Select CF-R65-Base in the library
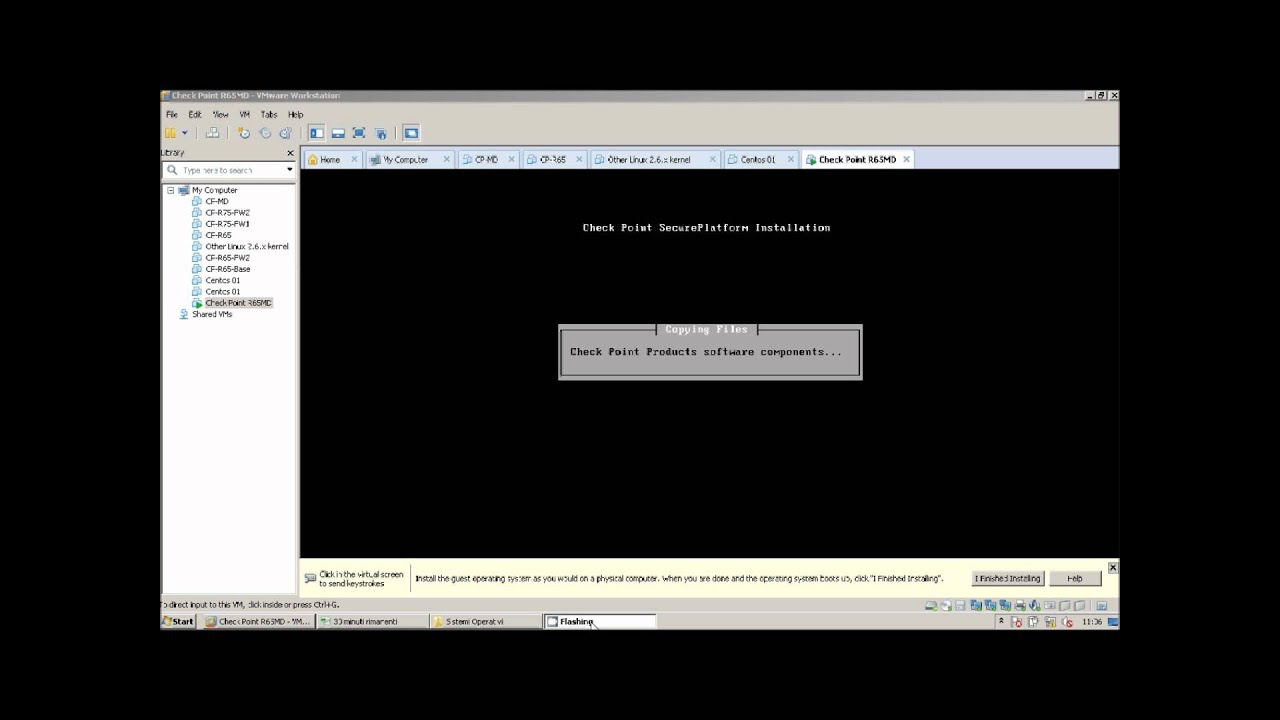Viewport: 1280px width, 720px height. click(x=228, y=269)
